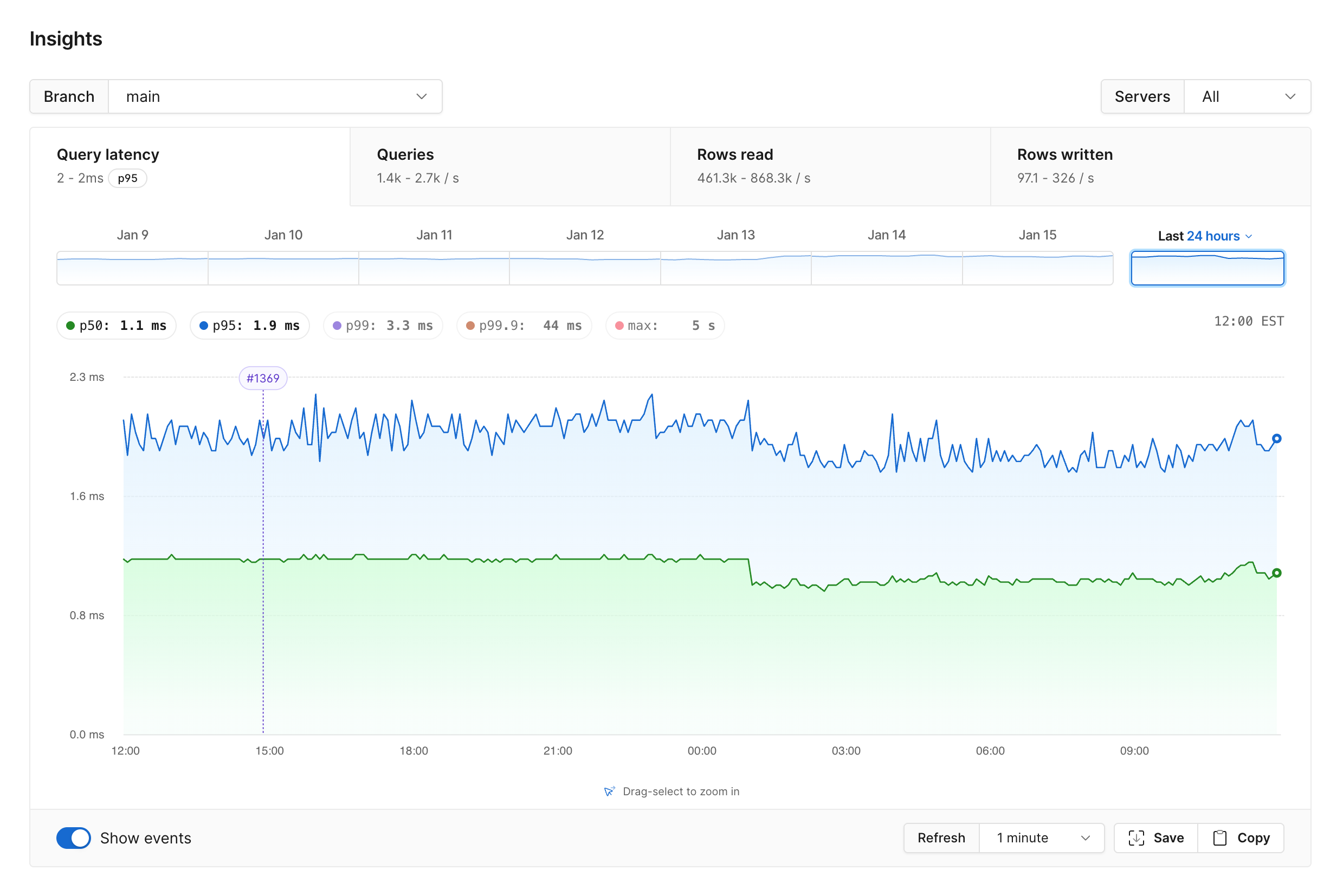Image resolution: width=1343 pixels, height=896 pixels.
Task: Open the Branch main dropdown
Action: click(x=274, y=96)
